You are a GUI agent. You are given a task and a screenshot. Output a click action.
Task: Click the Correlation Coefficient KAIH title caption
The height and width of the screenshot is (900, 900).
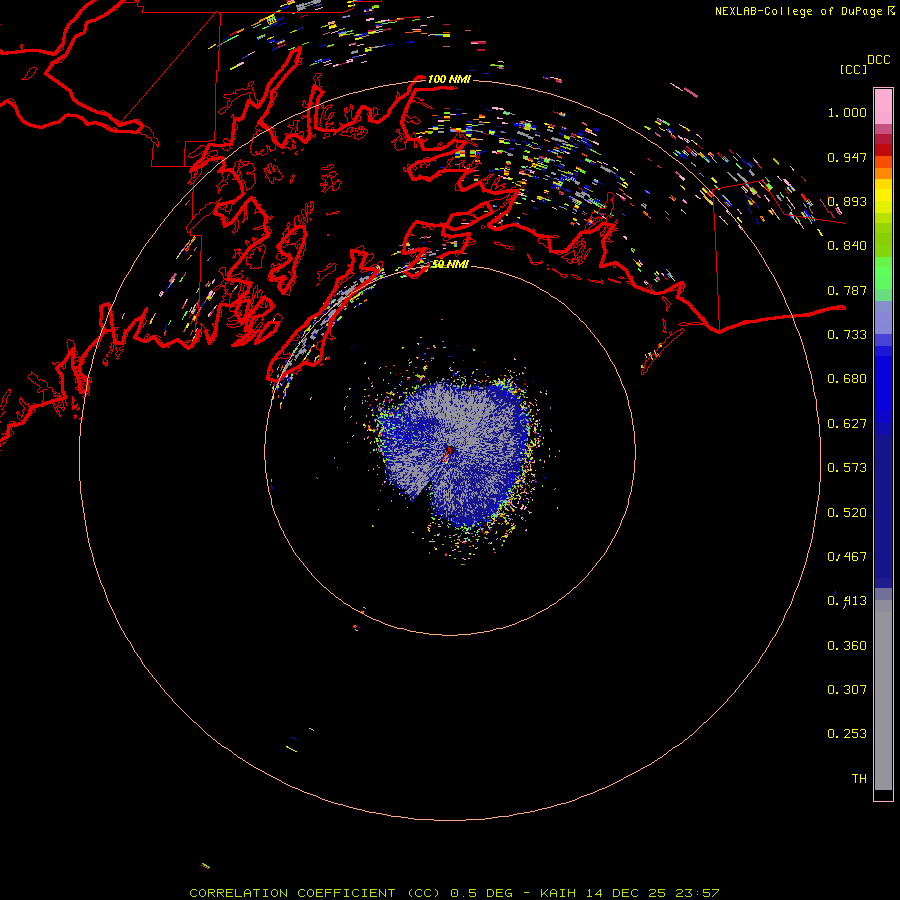coord(454,893)
